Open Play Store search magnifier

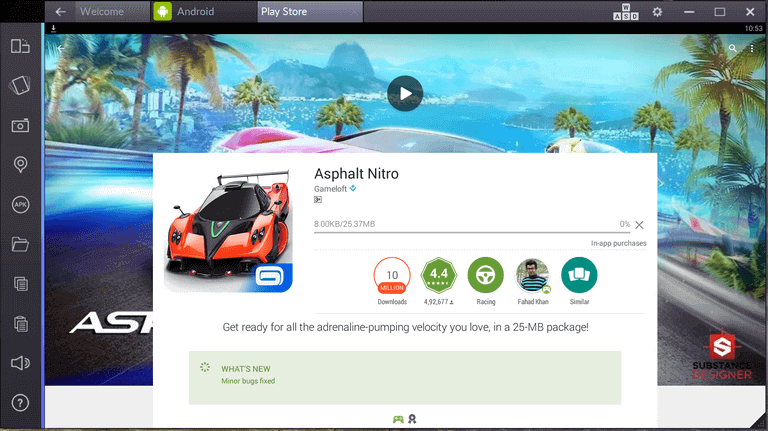click(732, 48)
